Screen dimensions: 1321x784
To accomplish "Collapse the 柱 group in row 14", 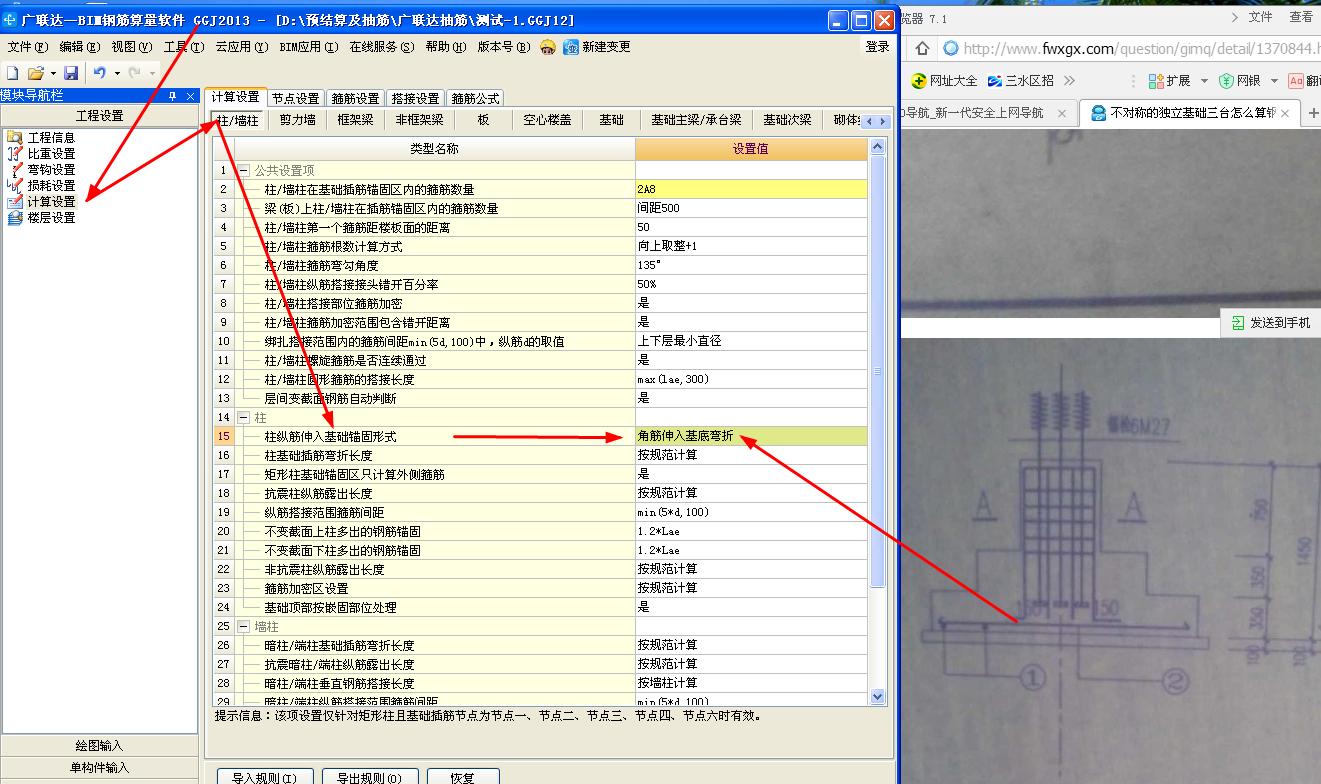I will click(245, 417).
